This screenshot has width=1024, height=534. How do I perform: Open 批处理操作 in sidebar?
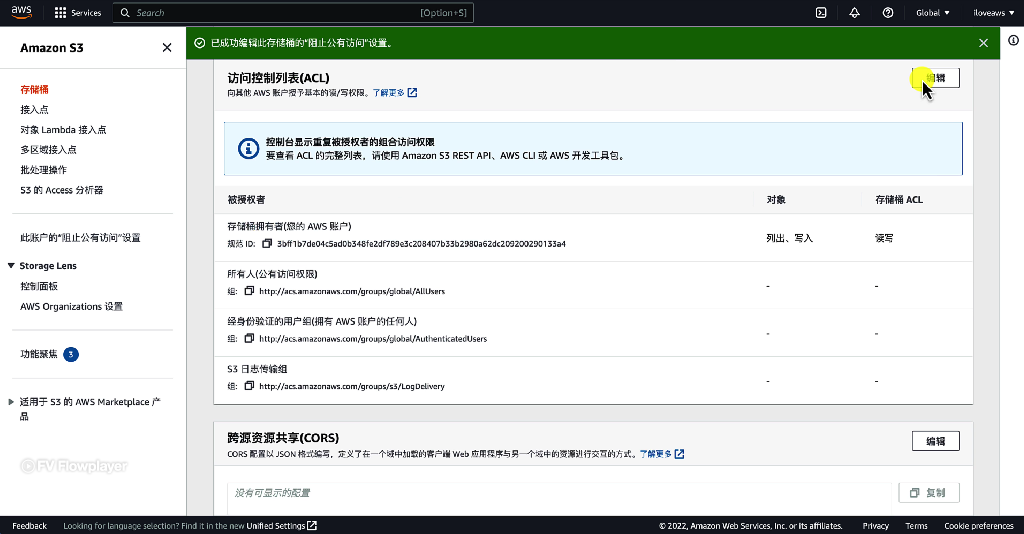(x=43, y=170)
